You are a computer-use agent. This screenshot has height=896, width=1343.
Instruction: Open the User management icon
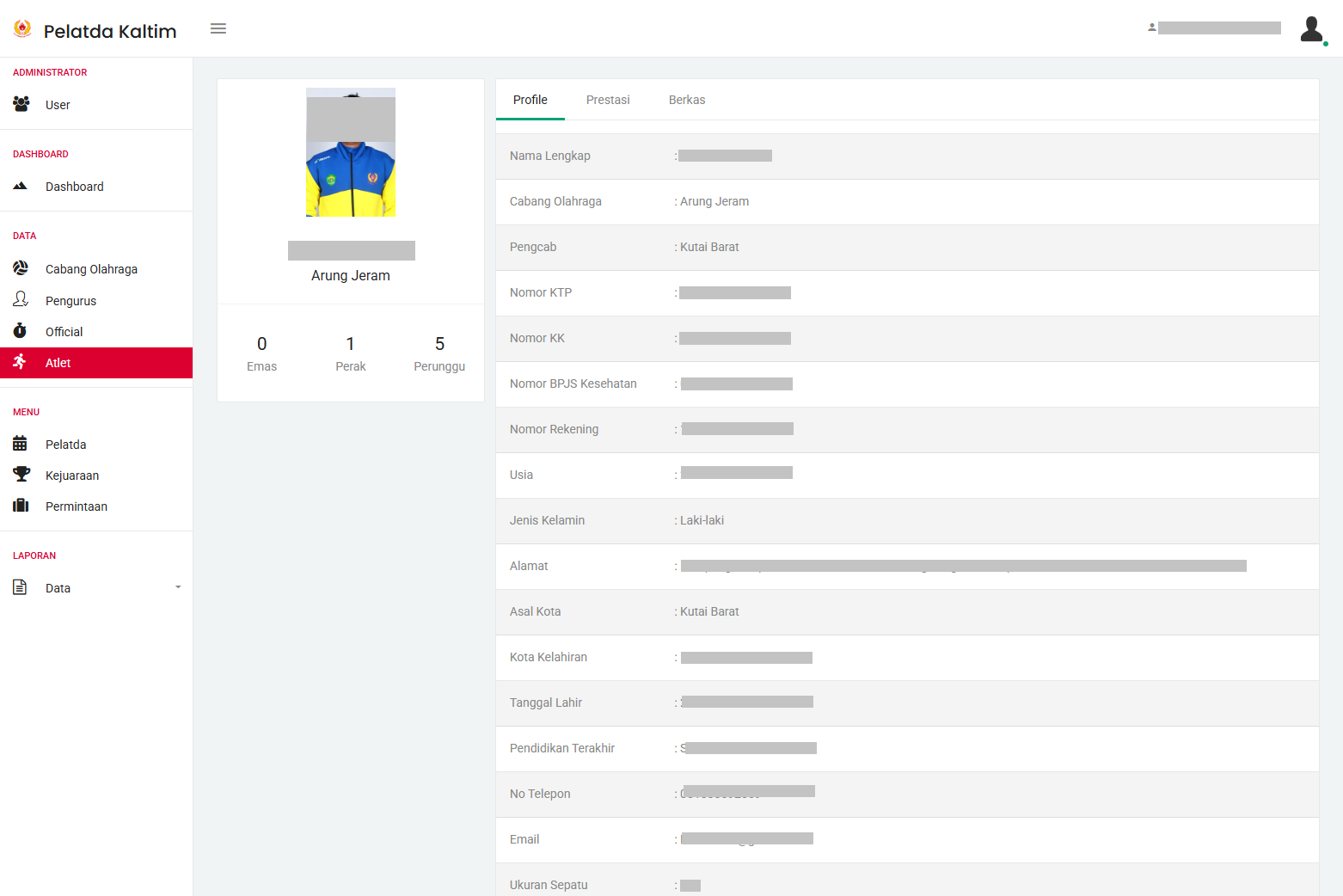pyautogui.click(x=21, y=104)
